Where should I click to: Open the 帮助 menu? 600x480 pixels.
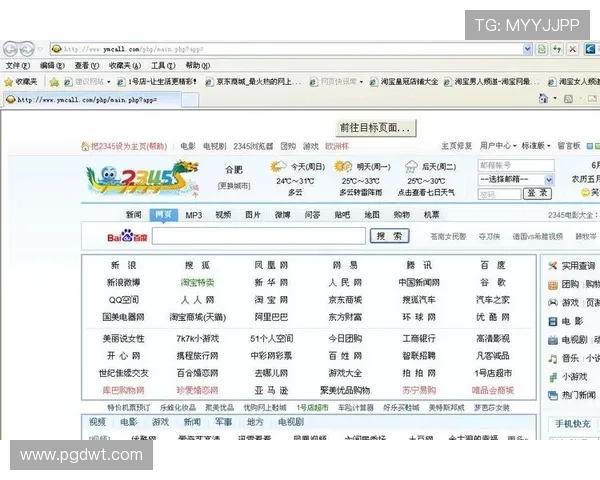[x=197, y=65]
